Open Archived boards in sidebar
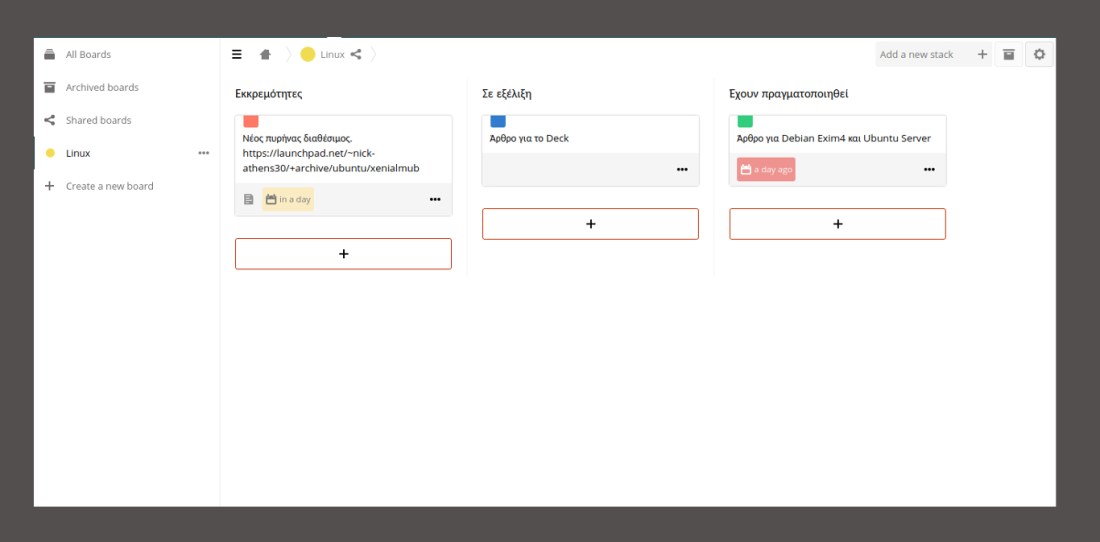The height and width of the screenshot is (542, 1100). click(x=101, y=87)
